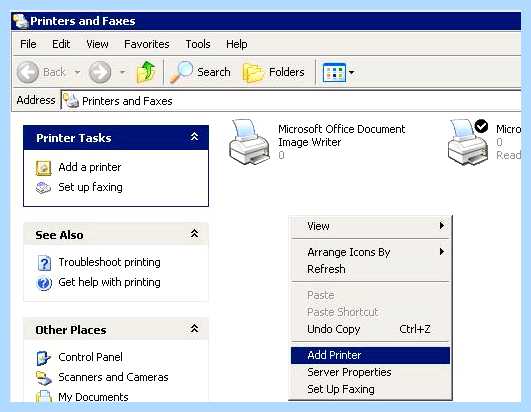Click the Scanners and Cameras icon
The height and width of the screenshot is (412, 531).
44,378
